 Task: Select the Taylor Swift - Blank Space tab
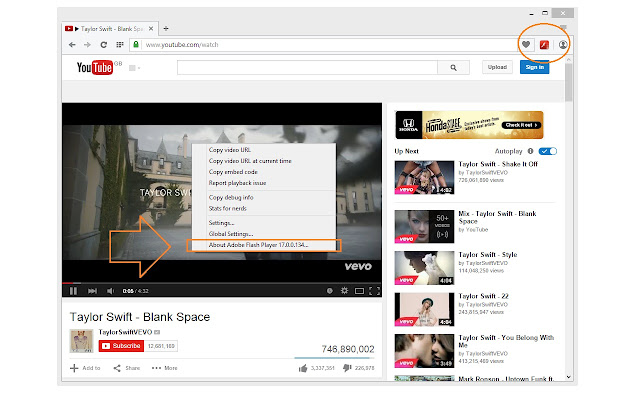pyautogui.click(x=109, y=29)
